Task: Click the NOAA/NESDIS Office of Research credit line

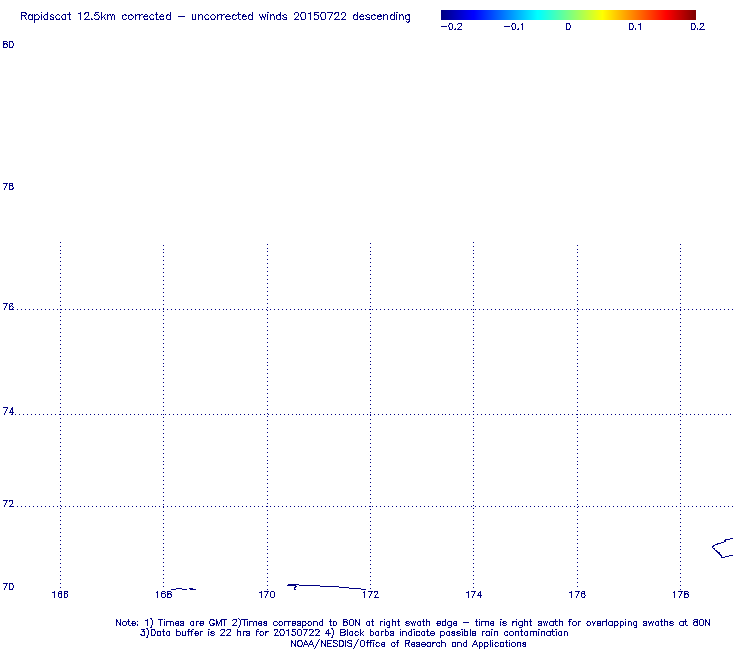Action: point(408,644)
